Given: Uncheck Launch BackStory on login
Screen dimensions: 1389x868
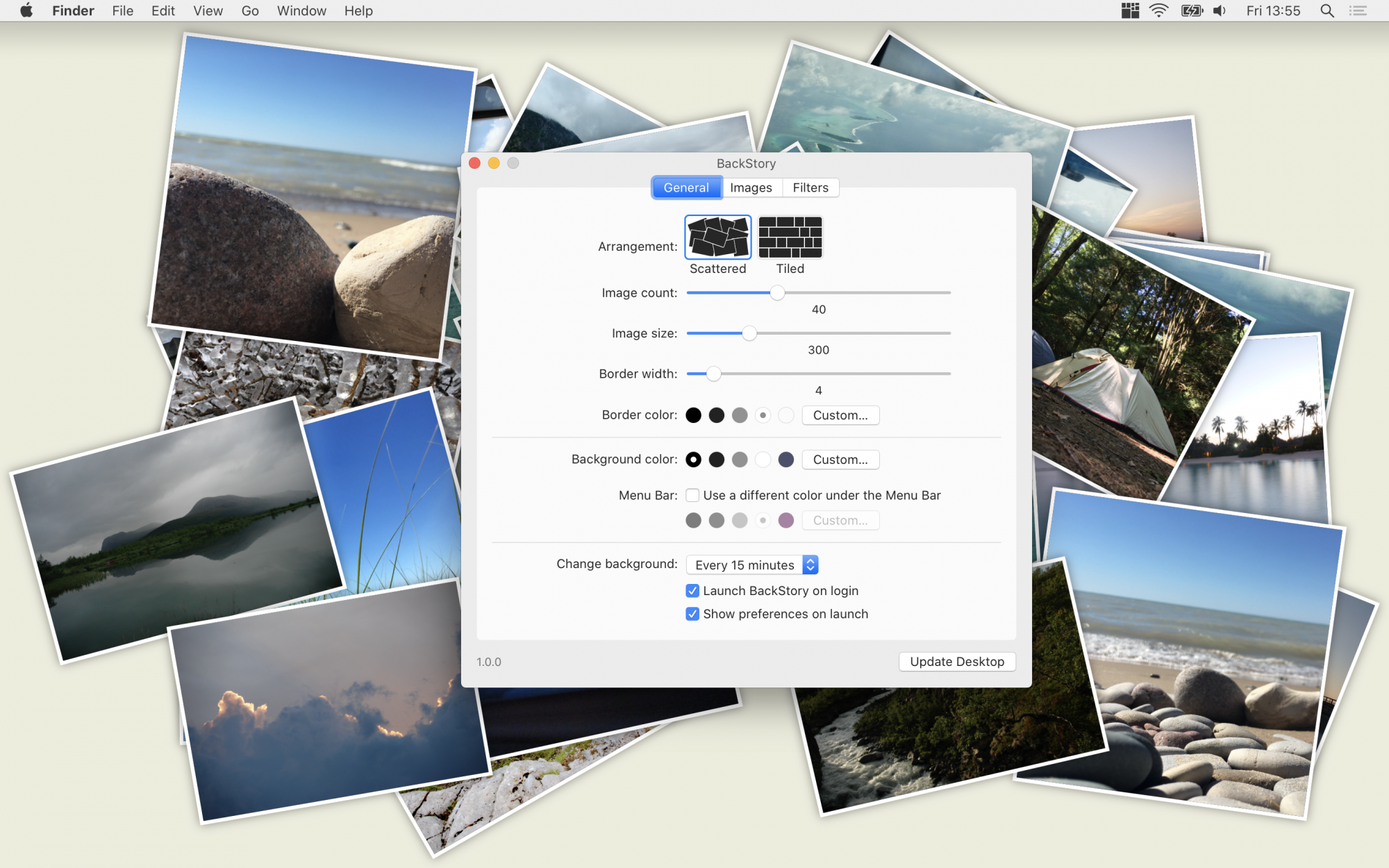Looking at the screenshot, I should (x=692, y=591).
